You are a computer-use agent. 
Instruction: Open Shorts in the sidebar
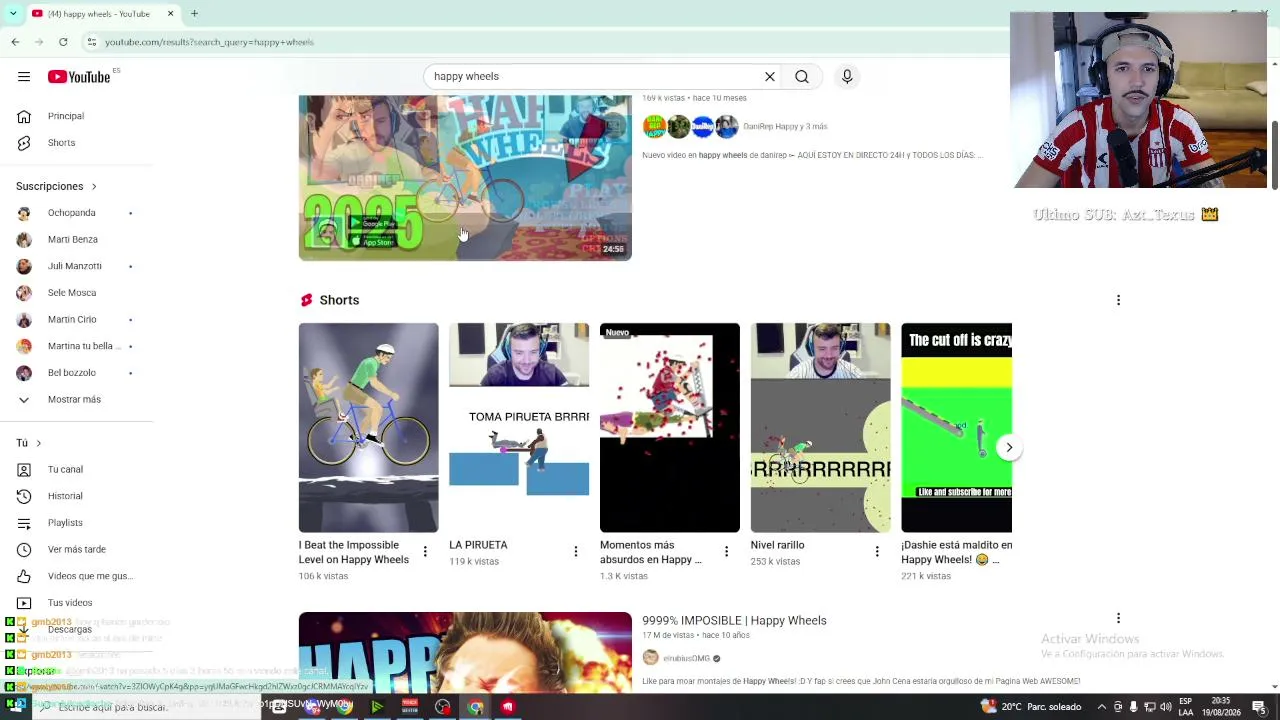point(61,143)
